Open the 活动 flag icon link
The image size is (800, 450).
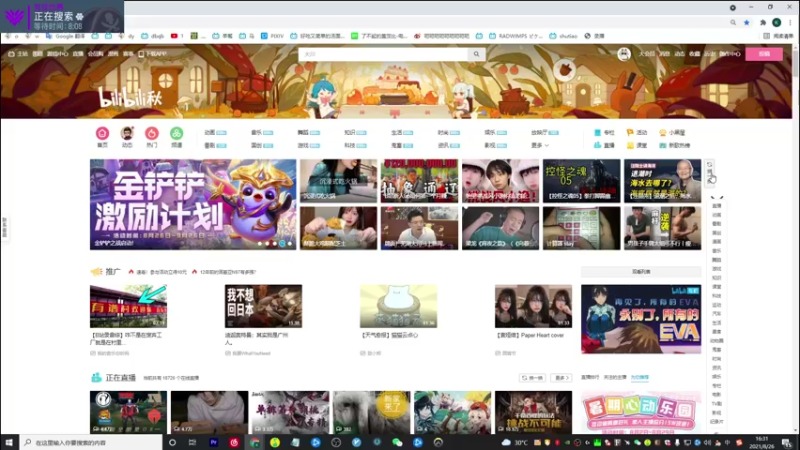click(637, 132)
